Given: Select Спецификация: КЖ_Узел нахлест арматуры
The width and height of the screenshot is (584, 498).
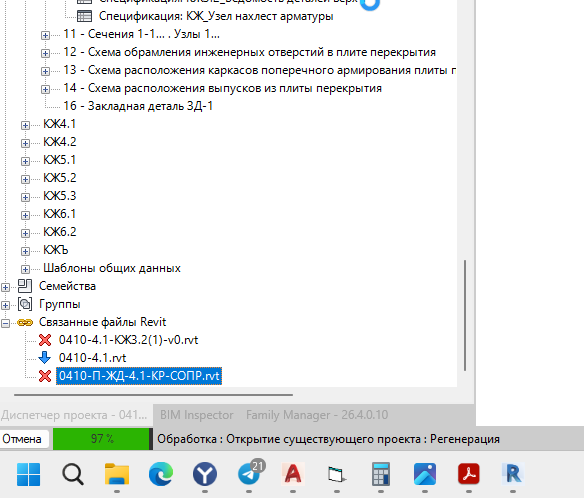Looking at the screenshot, I should click(216, 16).
